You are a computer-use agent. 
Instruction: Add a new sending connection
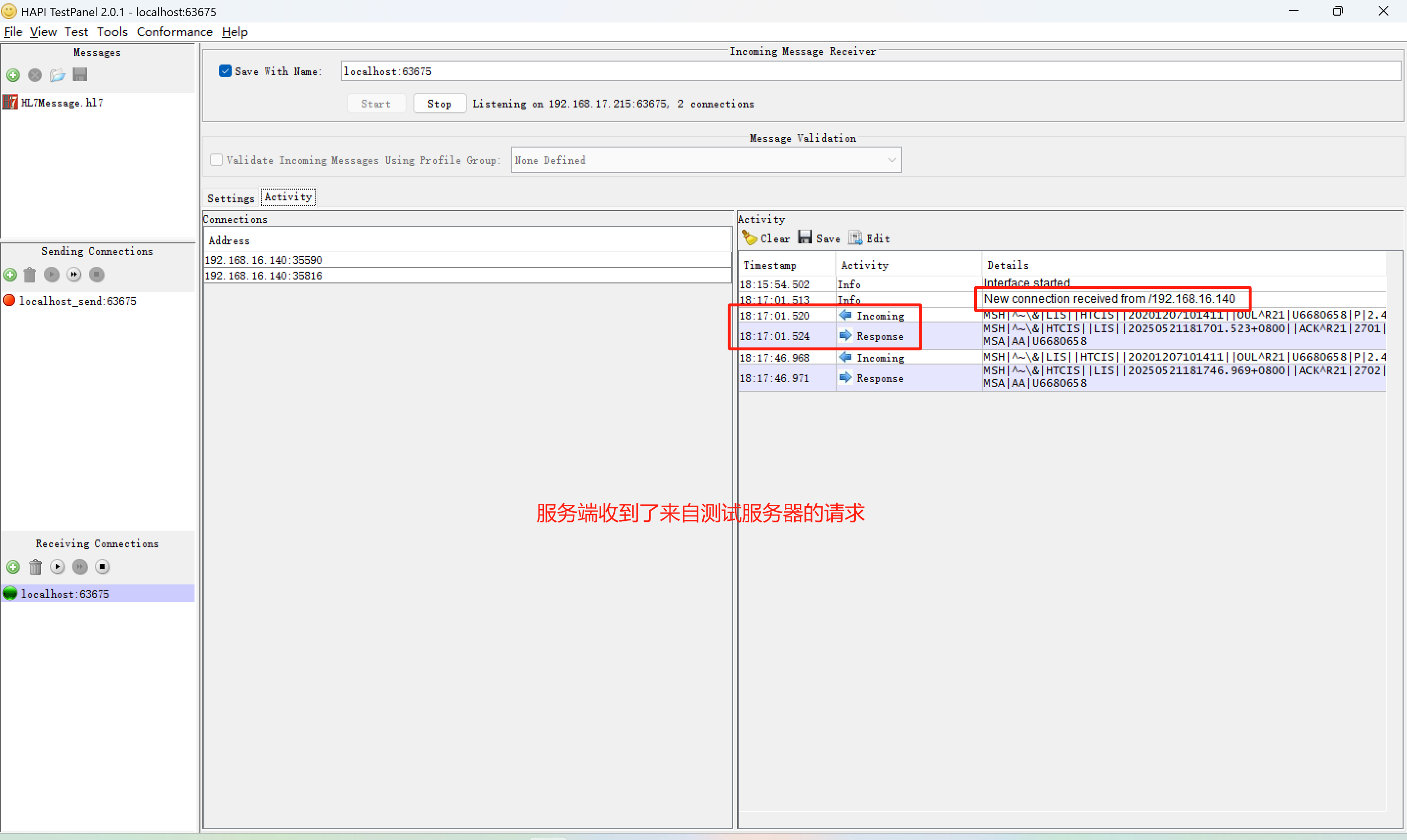pyautogui.click(x=10, y=275)
